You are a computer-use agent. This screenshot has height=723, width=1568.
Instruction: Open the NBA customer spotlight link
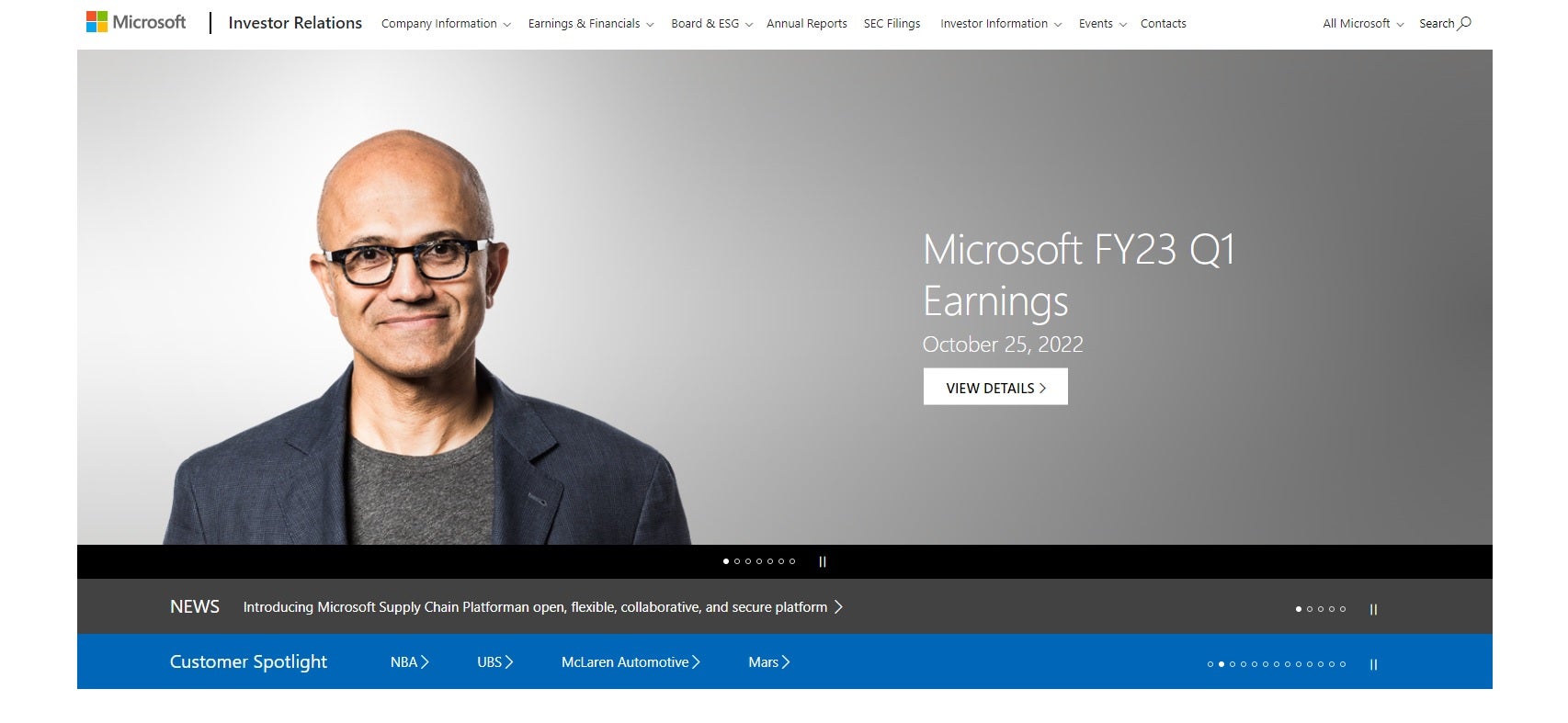(x=409, y=662)
